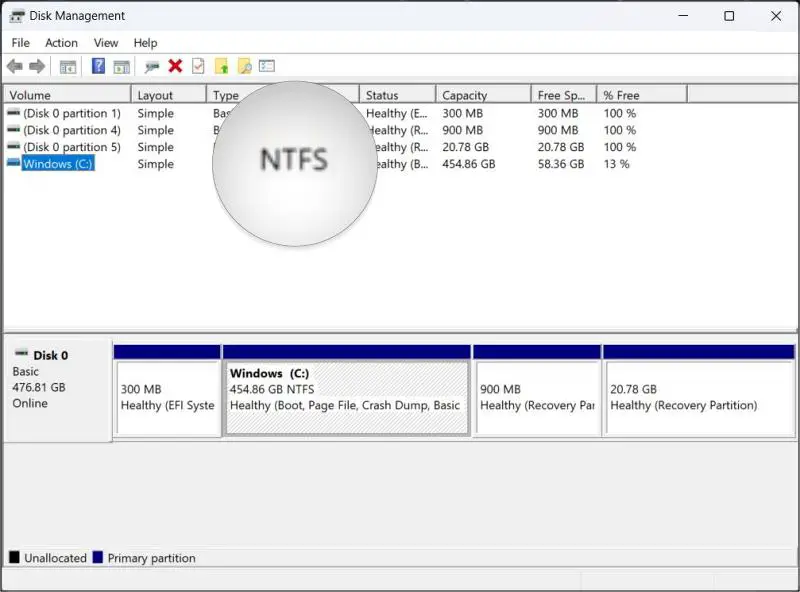
Task: Sort by the Status column header
Action: tap(397, 95)
